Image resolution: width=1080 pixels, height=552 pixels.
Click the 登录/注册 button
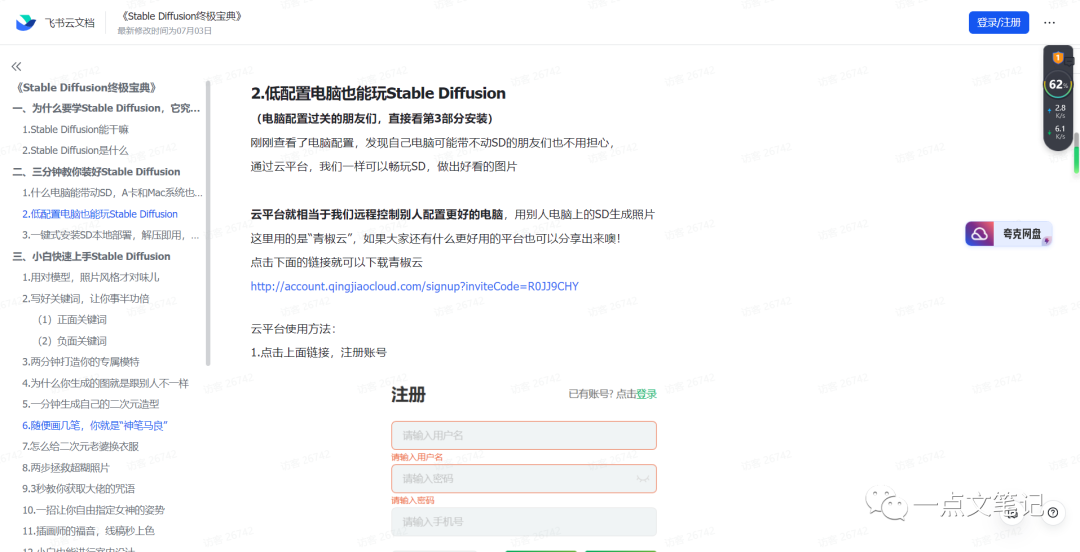click(x=999, y=23)
